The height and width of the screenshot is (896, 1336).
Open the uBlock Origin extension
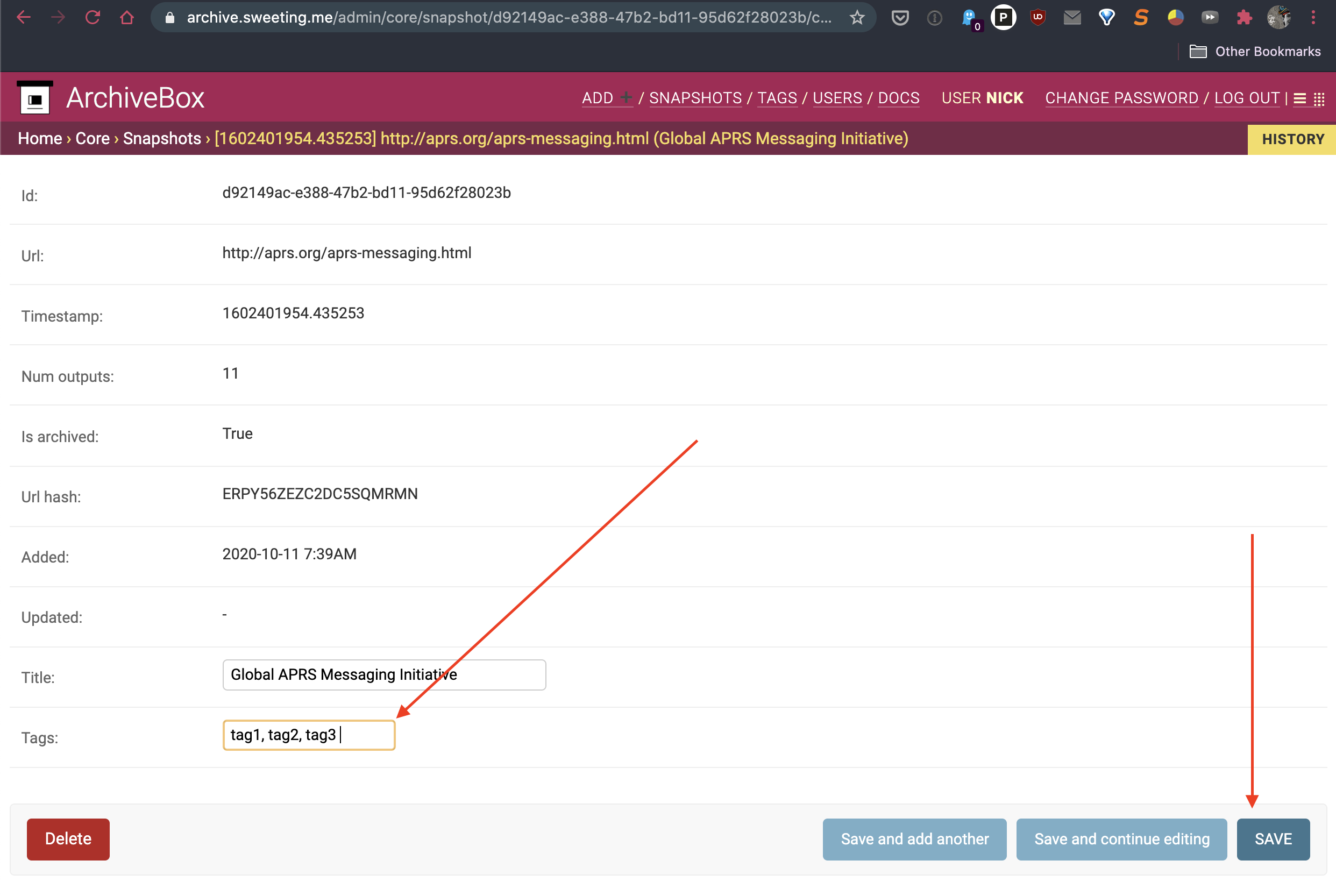click(1037, 18)
